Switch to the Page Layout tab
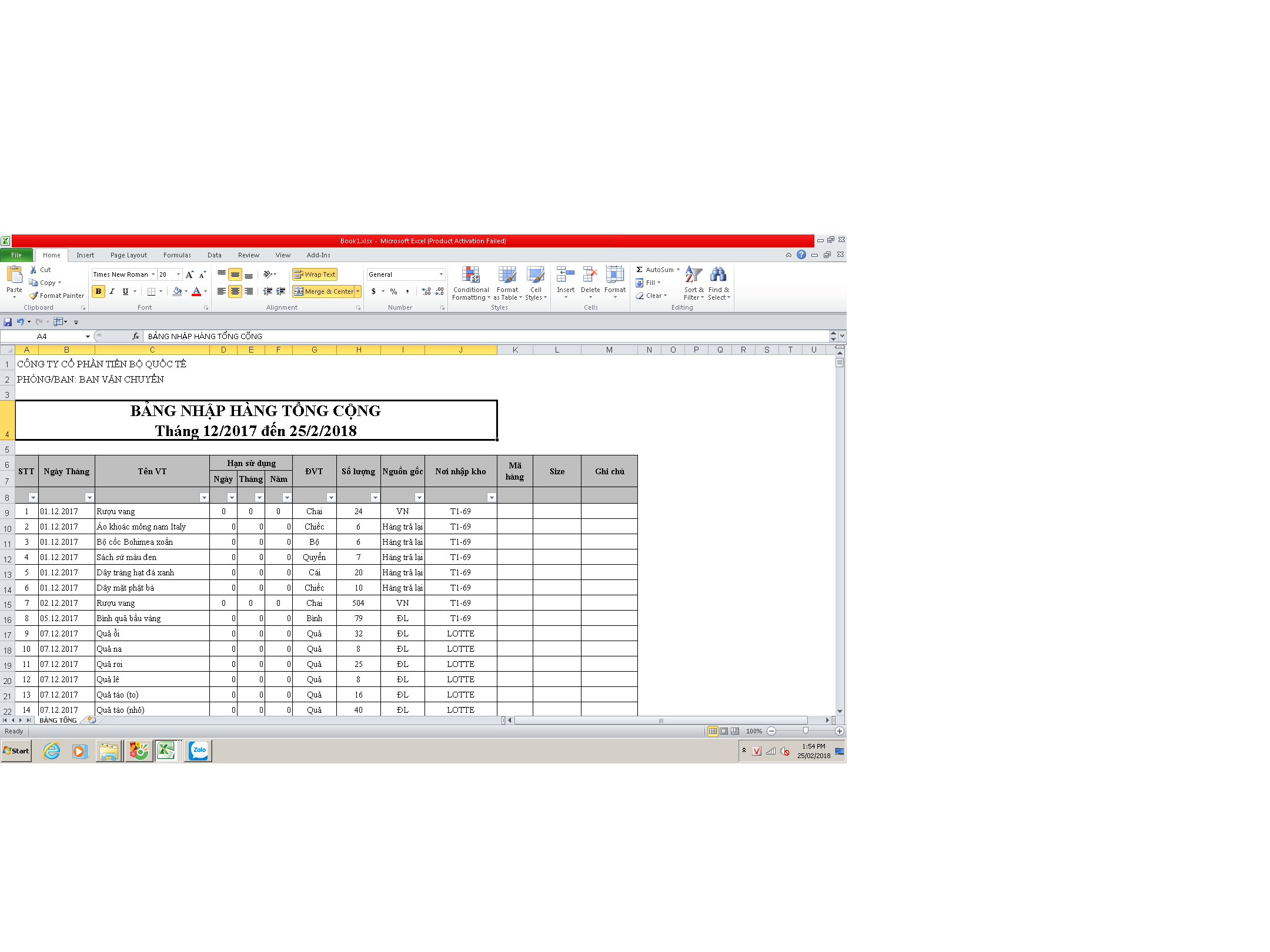This screenshot has height=952, width=1270. click(x=129, y=255)
